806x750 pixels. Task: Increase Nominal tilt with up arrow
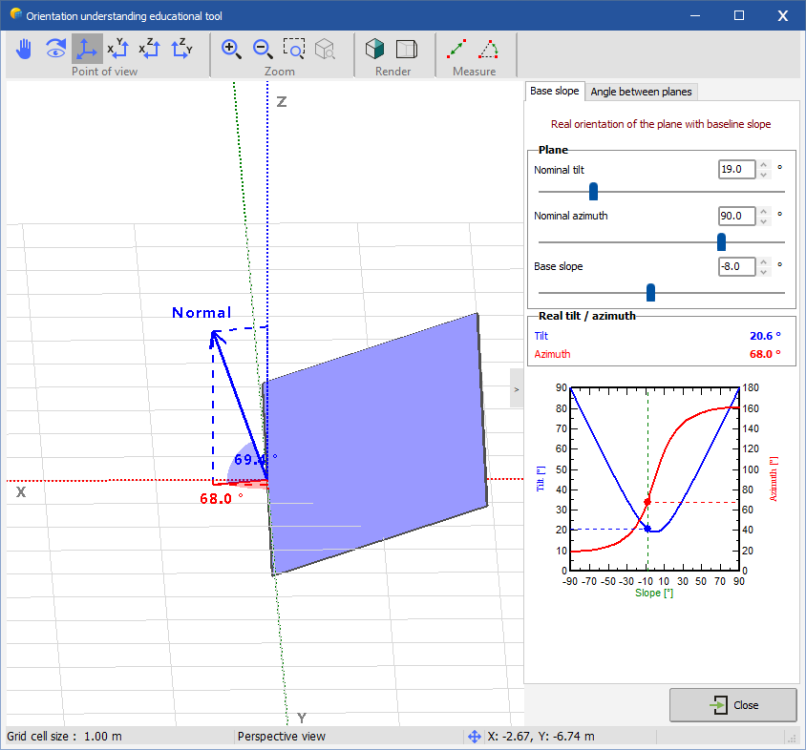pos(763,165)
